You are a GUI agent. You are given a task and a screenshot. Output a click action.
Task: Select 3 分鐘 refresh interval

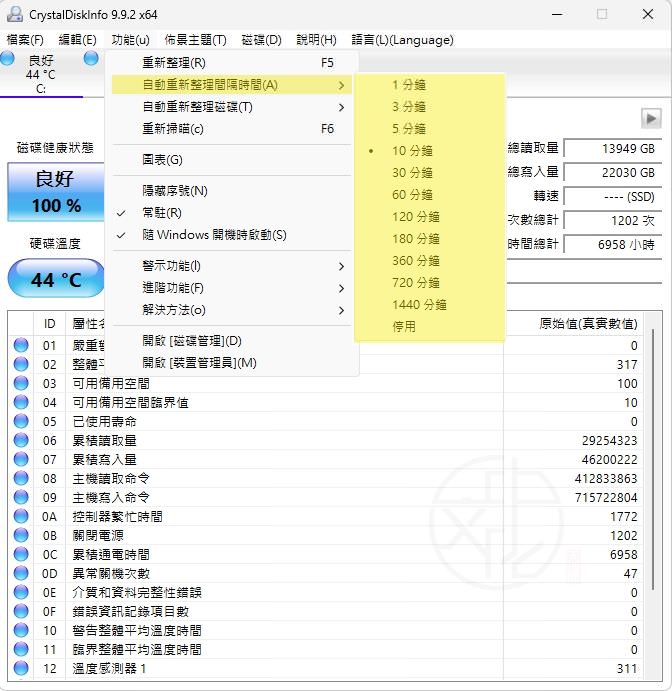point(430,107)
